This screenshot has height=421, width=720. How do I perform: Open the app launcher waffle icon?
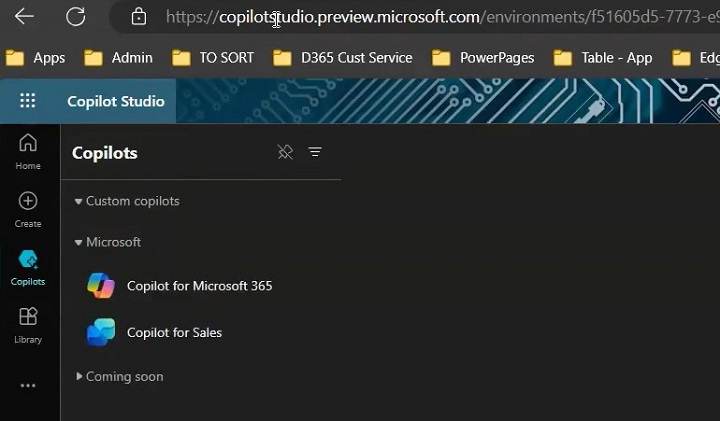[28, 101]
